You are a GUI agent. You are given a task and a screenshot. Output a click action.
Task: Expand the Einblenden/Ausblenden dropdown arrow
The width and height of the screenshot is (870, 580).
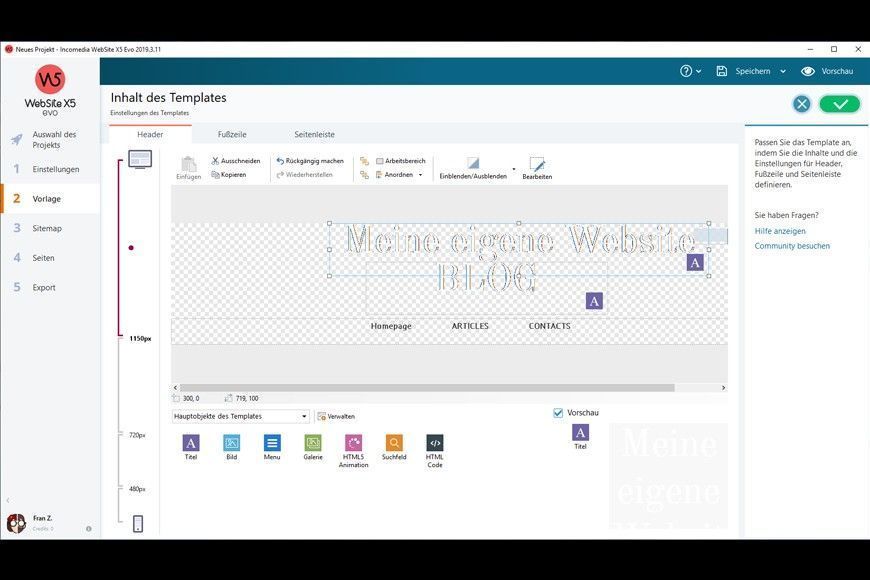(514, 169)
